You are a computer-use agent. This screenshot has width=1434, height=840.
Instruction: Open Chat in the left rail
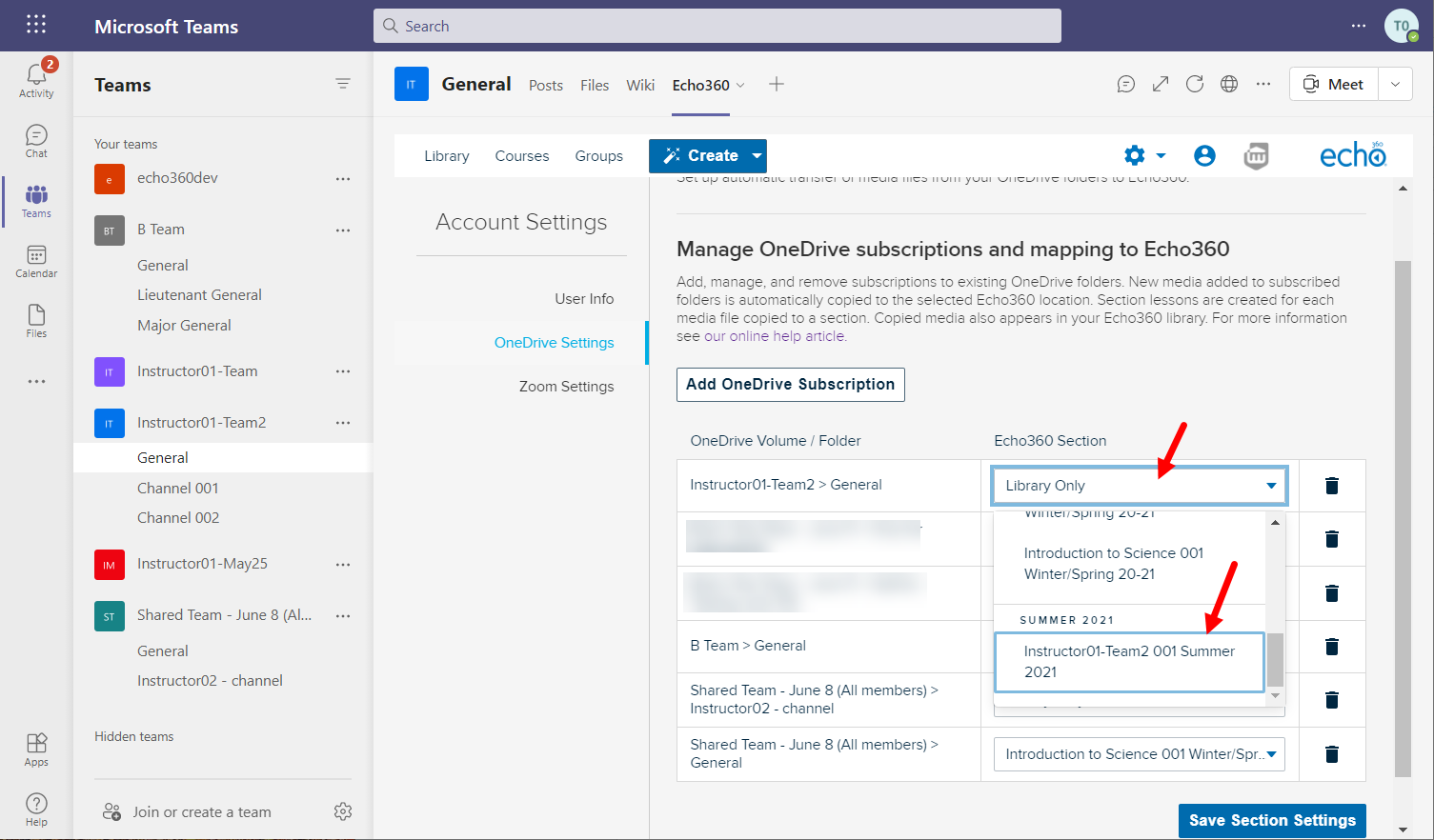click(36, 141)
